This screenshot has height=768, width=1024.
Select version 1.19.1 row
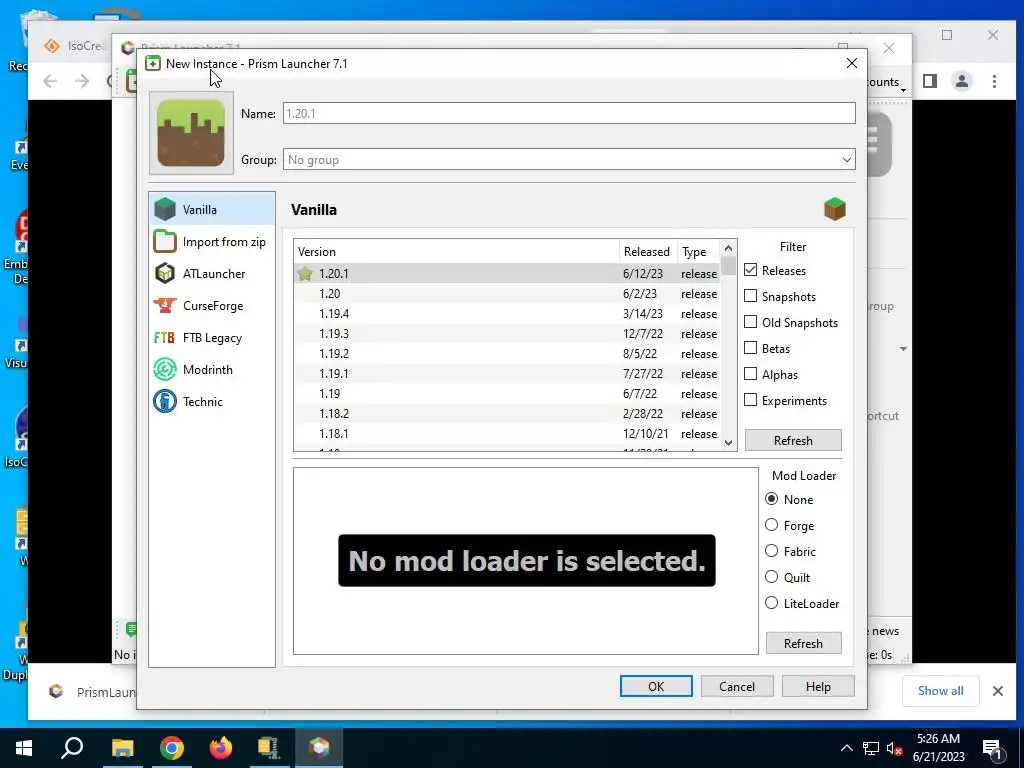[x=507, y=374]
